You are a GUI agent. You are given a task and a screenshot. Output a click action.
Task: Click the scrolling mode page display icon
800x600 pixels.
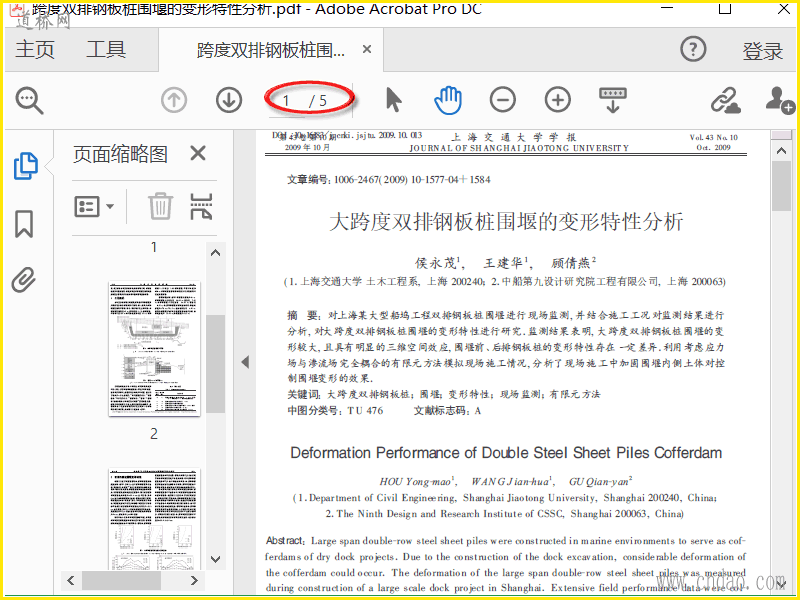coord(613,99)
